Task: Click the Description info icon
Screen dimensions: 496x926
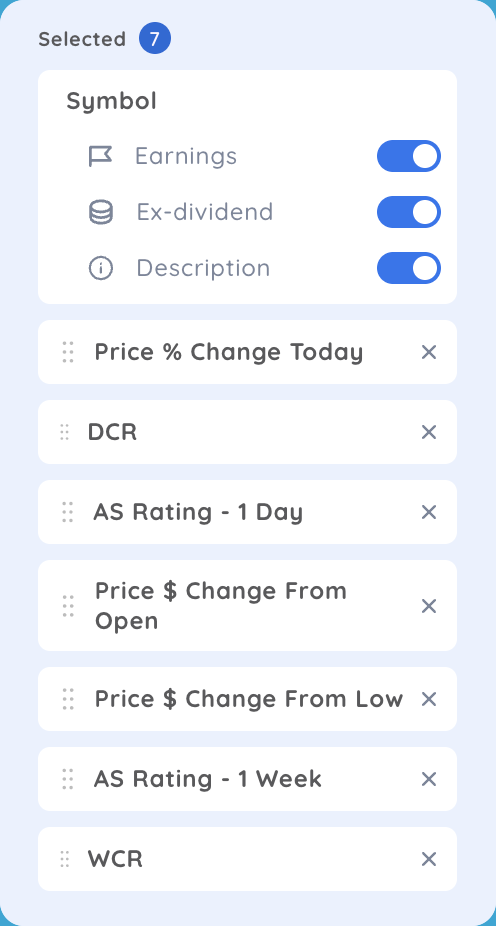Action: coord(101,268)
